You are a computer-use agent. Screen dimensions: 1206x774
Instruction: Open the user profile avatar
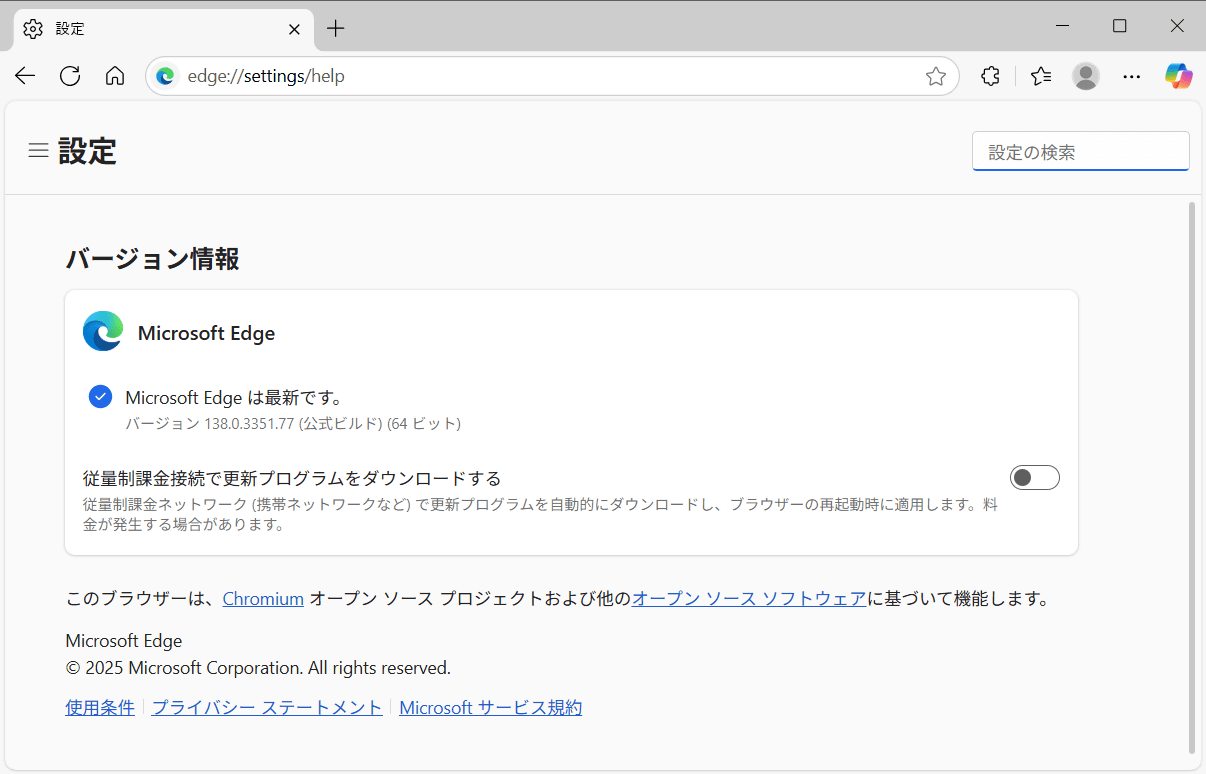(1086, 76)
